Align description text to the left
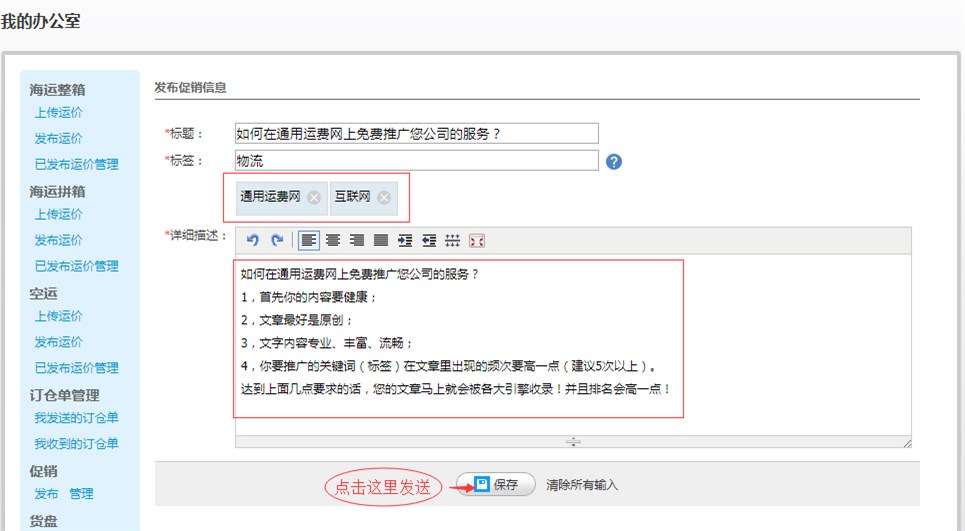 pos(309,240)
